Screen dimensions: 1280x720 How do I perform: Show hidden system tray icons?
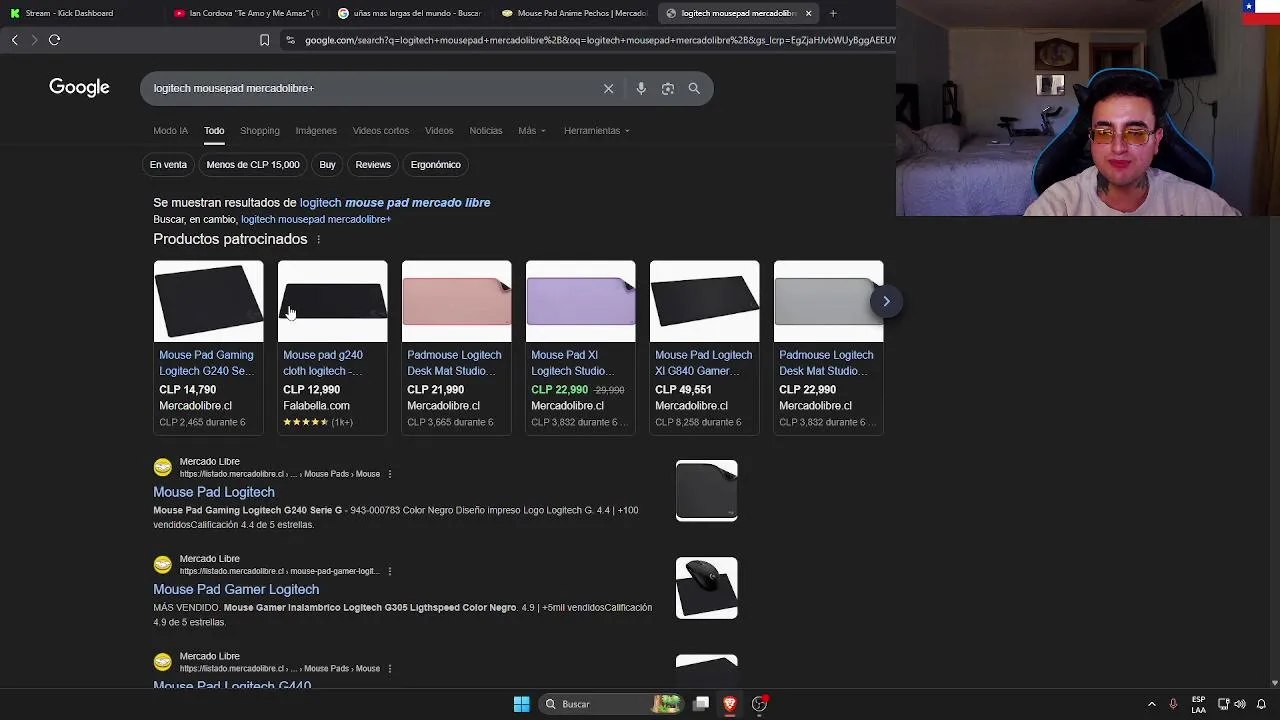pos(1151,704)
